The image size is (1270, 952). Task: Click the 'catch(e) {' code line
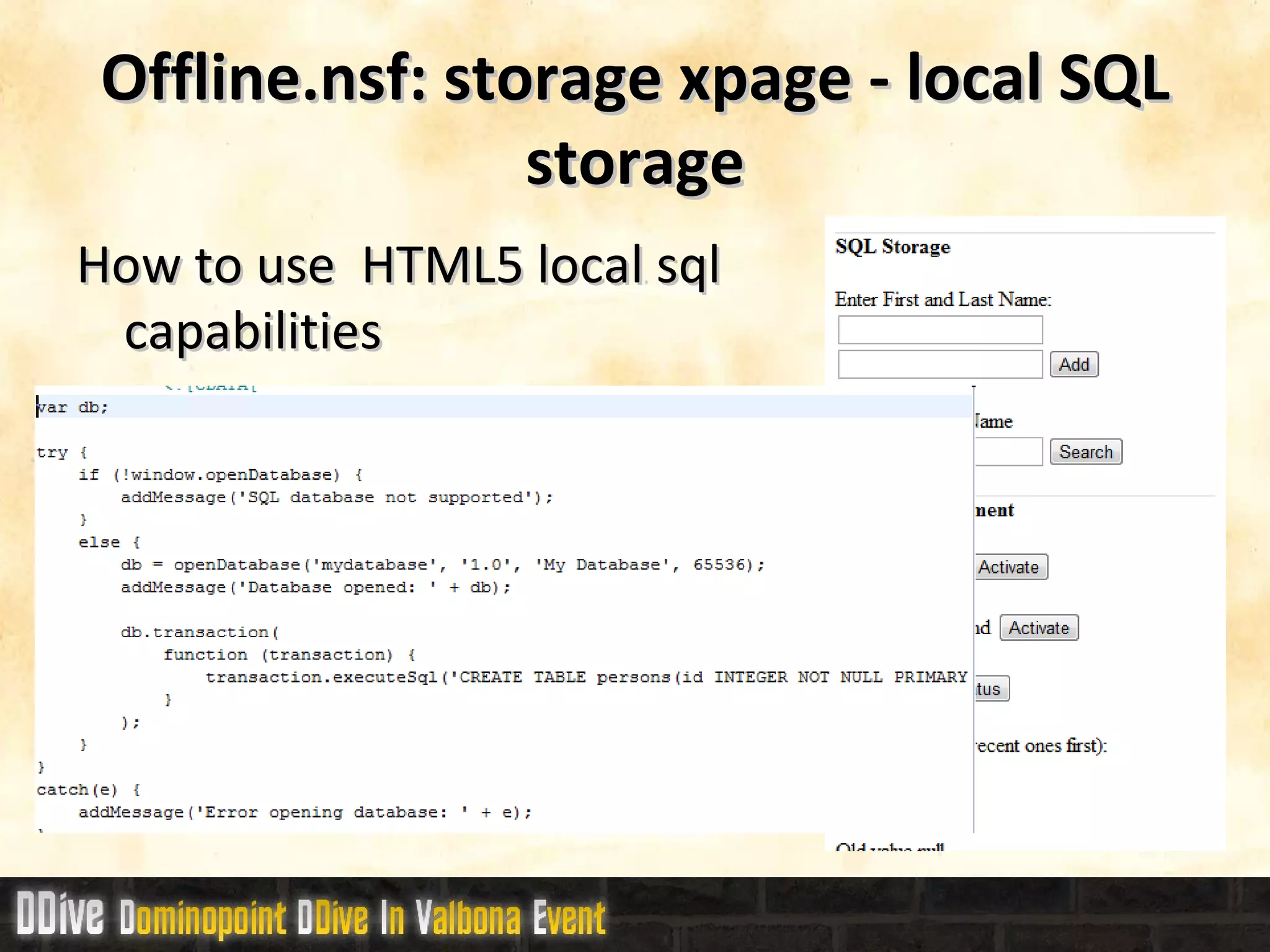click(89, 790)
